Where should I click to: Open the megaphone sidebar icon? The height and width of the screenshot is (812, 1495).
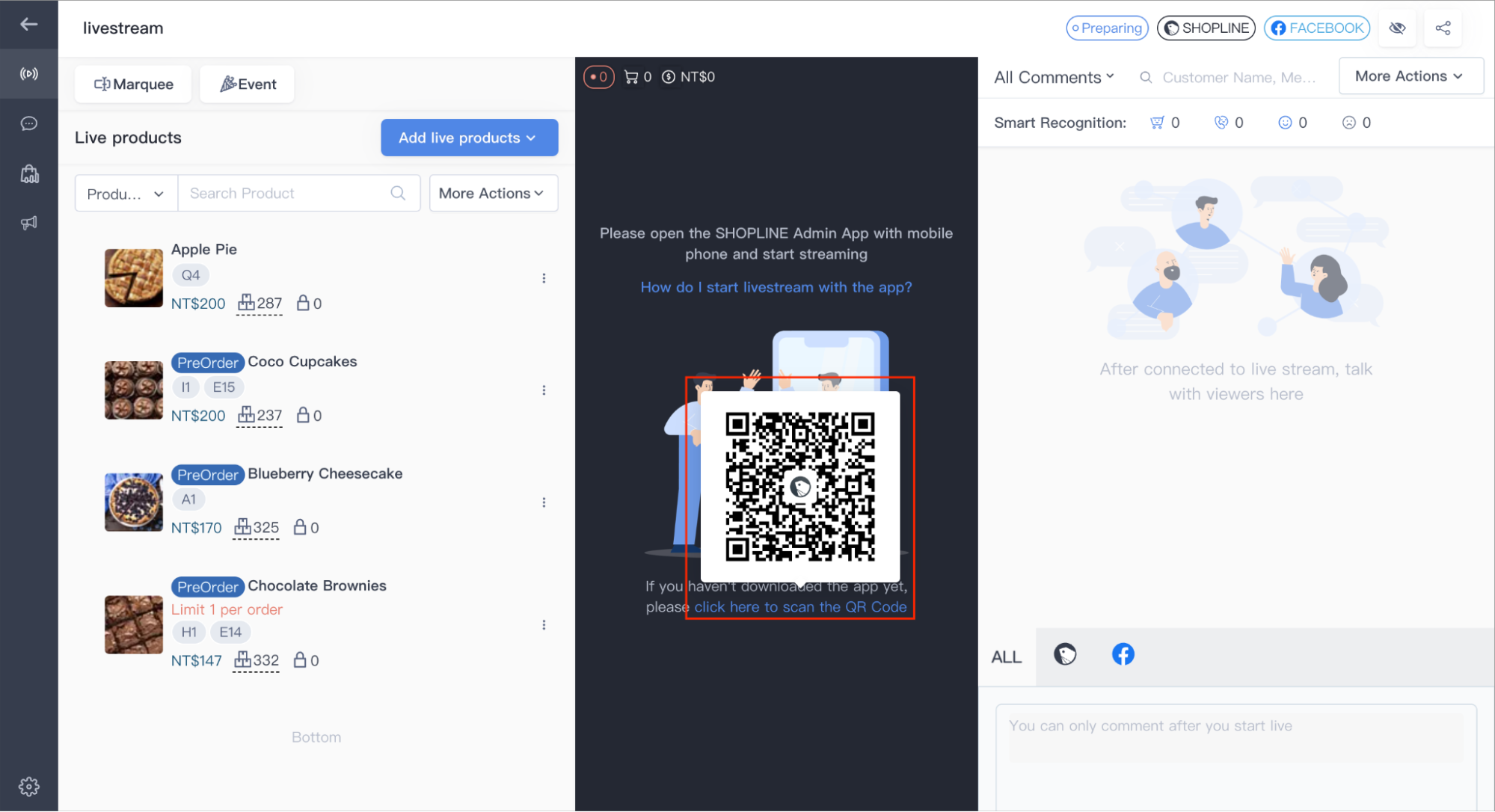[x=28, y=223]
